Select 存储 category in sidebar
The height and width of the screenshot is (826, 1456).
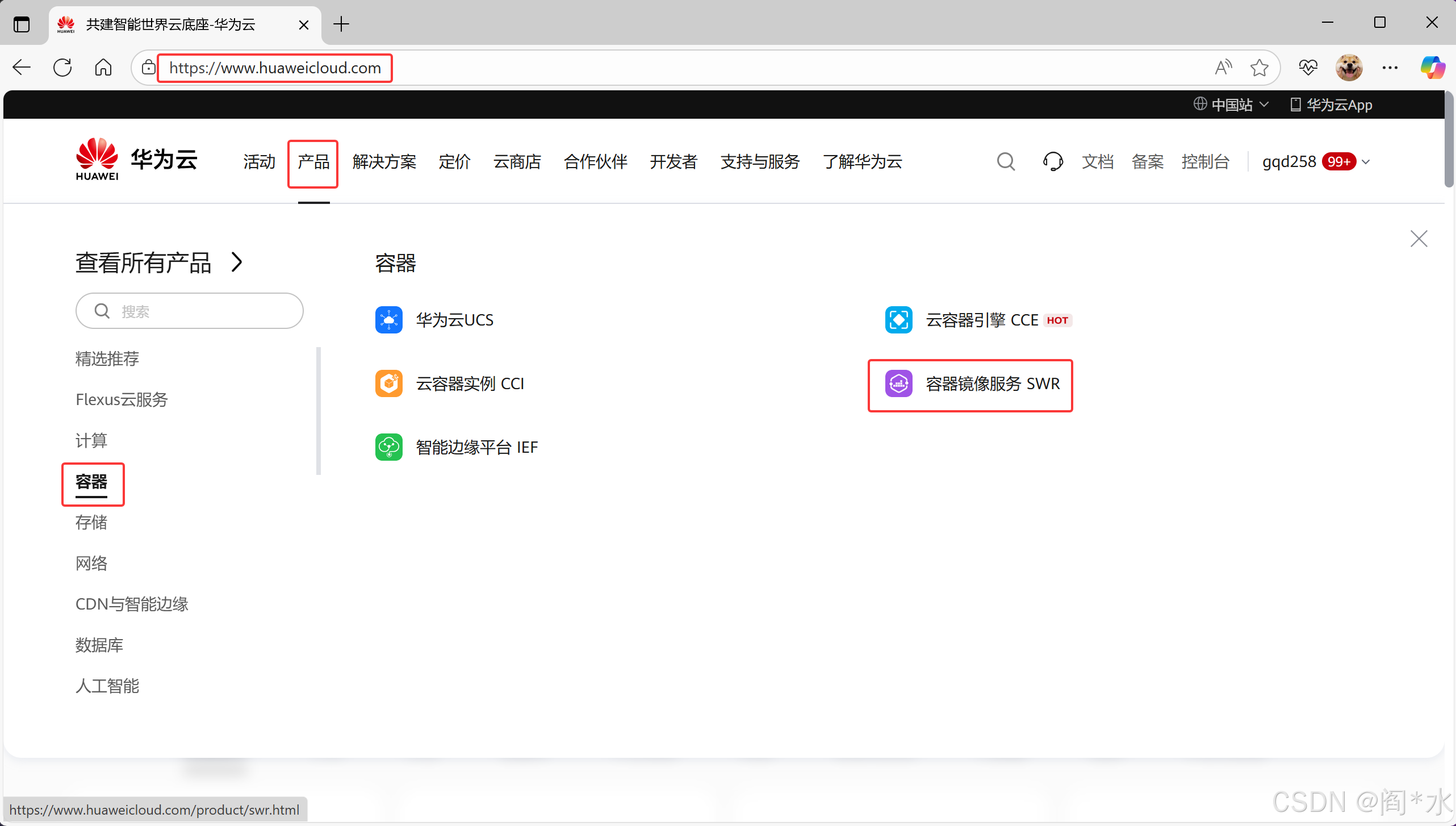click(91, 522)
